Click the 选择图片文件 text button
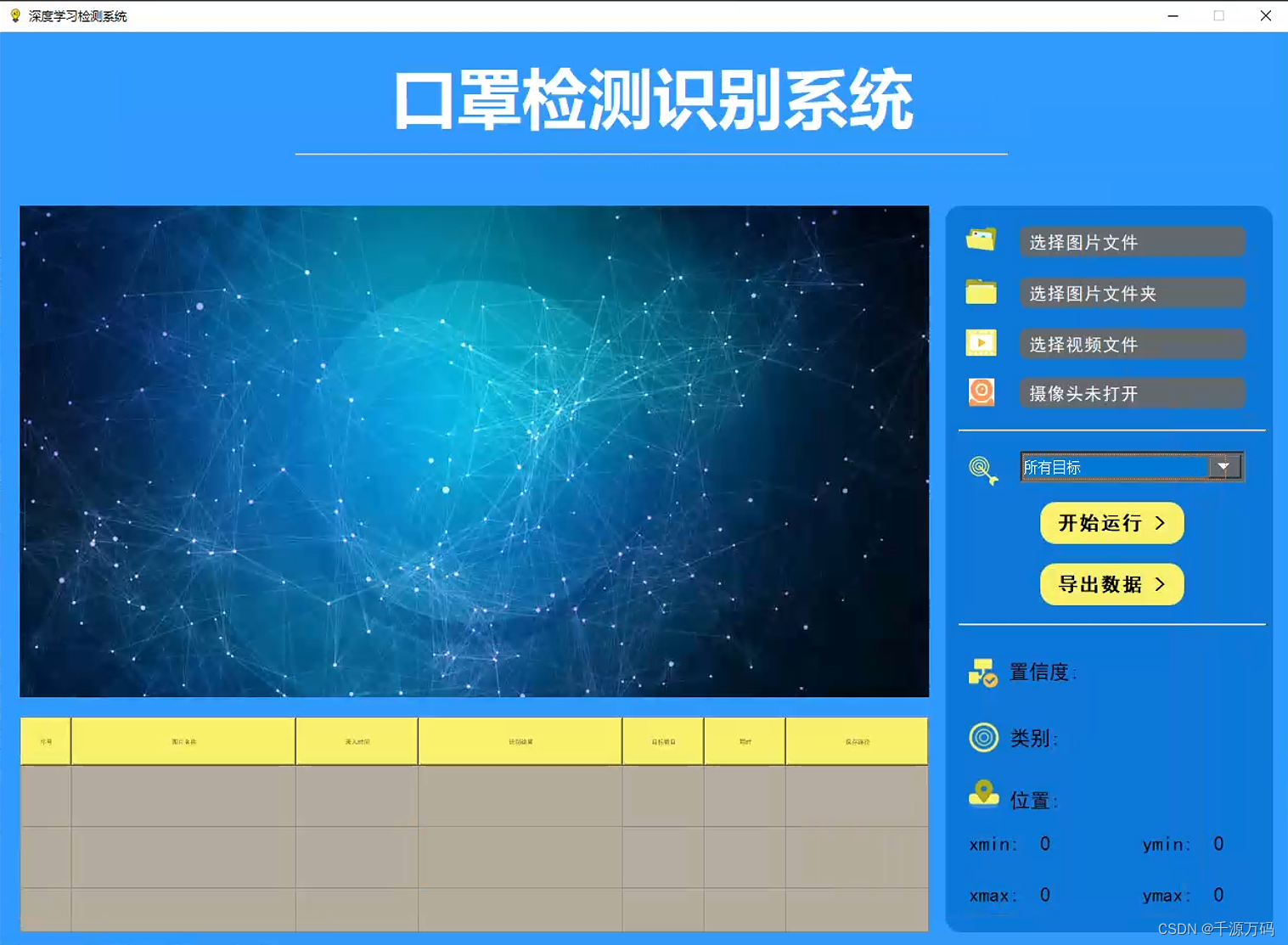The height and width of the screenshot is (945, 1288). (x=1132, y=242)
